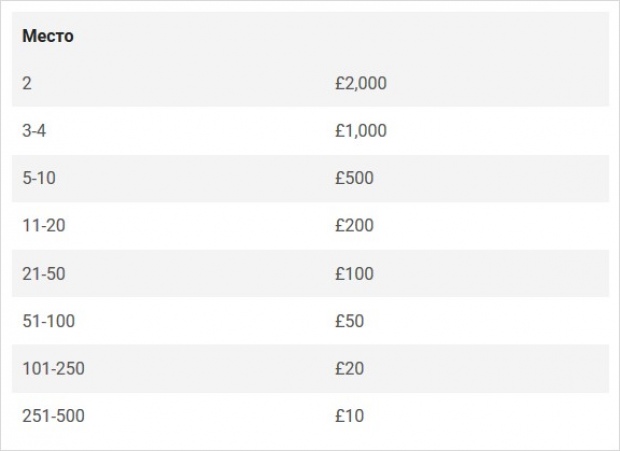Click the Место column header
Image resolution: width=620 pixels, height=451 pixels.
point(48,36)
